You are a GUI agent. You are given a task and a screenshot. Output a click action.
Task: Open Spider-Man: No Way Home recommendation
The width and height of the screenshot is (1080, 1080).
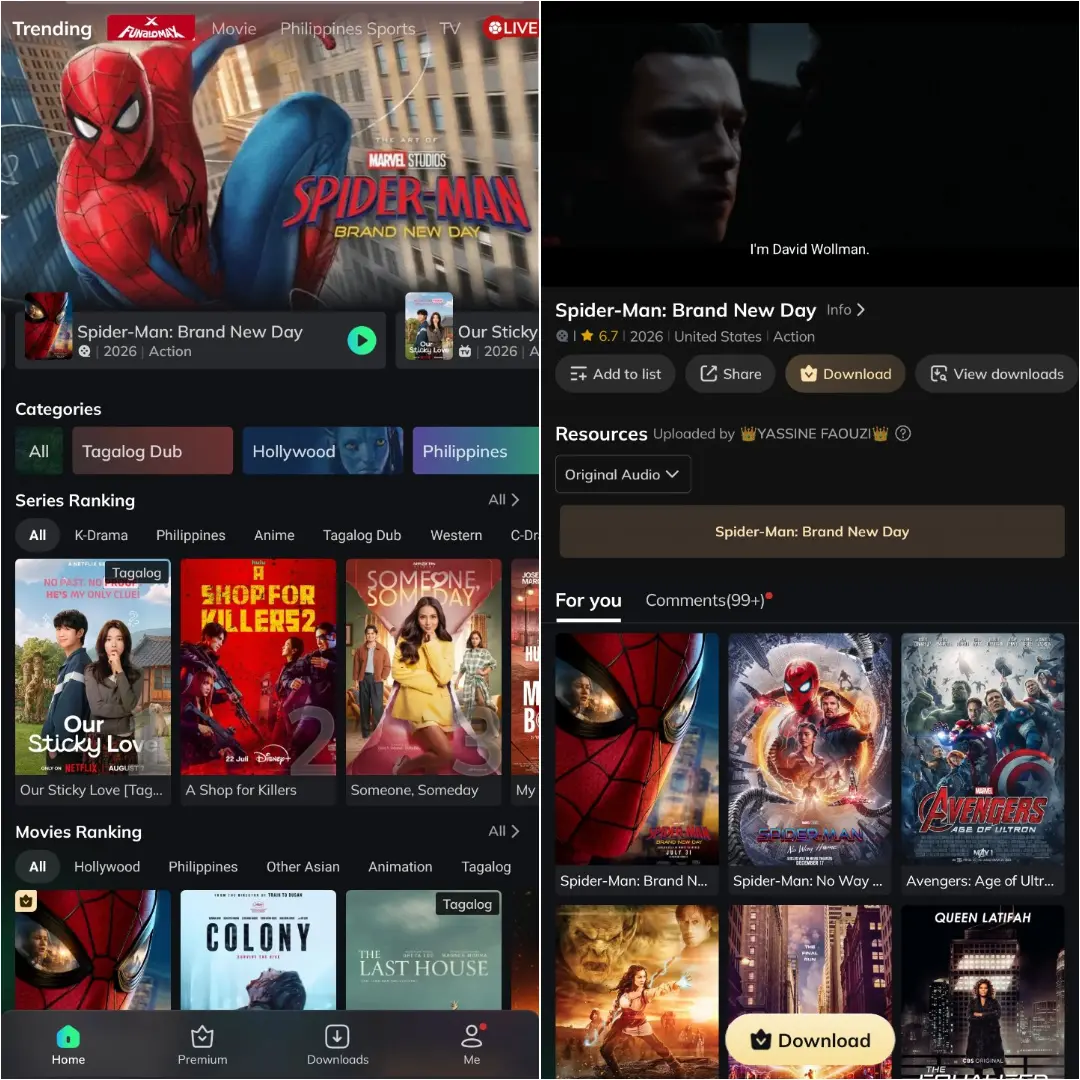click(809, 749)
